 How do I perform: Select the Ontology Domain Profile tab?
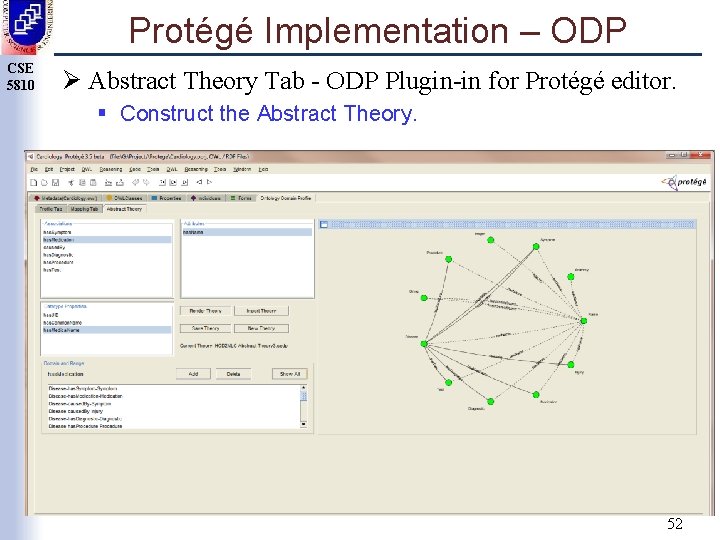[x=286, y=198]
